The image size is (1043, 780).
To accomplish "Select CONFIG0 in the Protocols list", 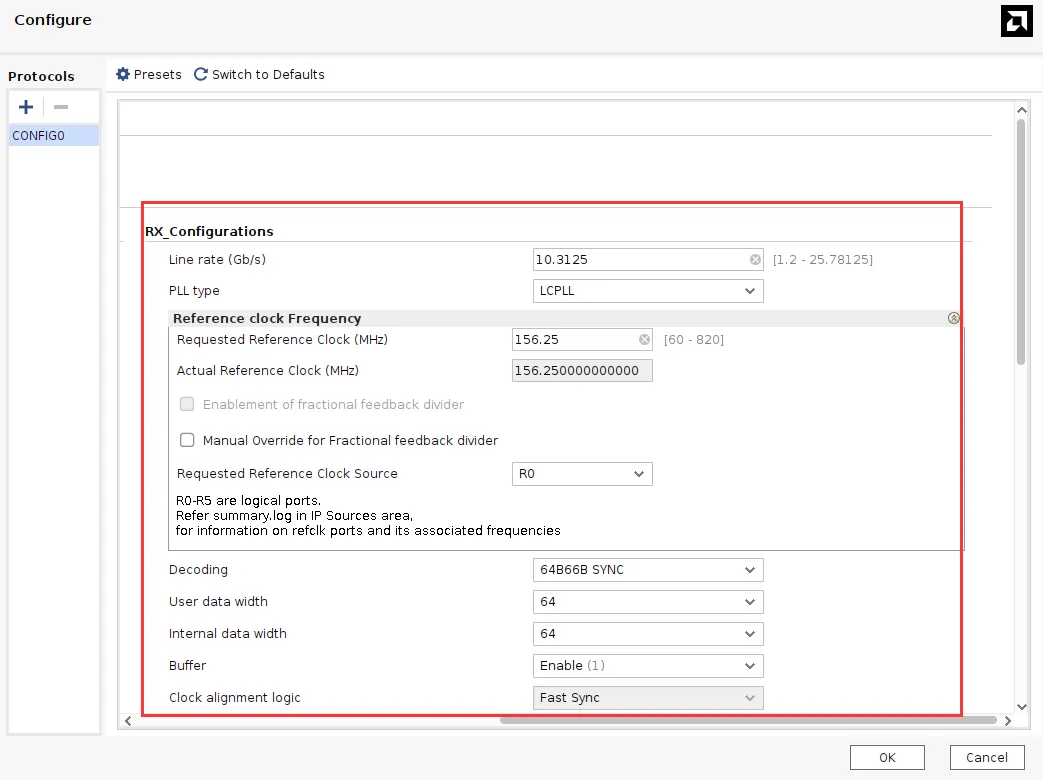I will coord(54,135).
